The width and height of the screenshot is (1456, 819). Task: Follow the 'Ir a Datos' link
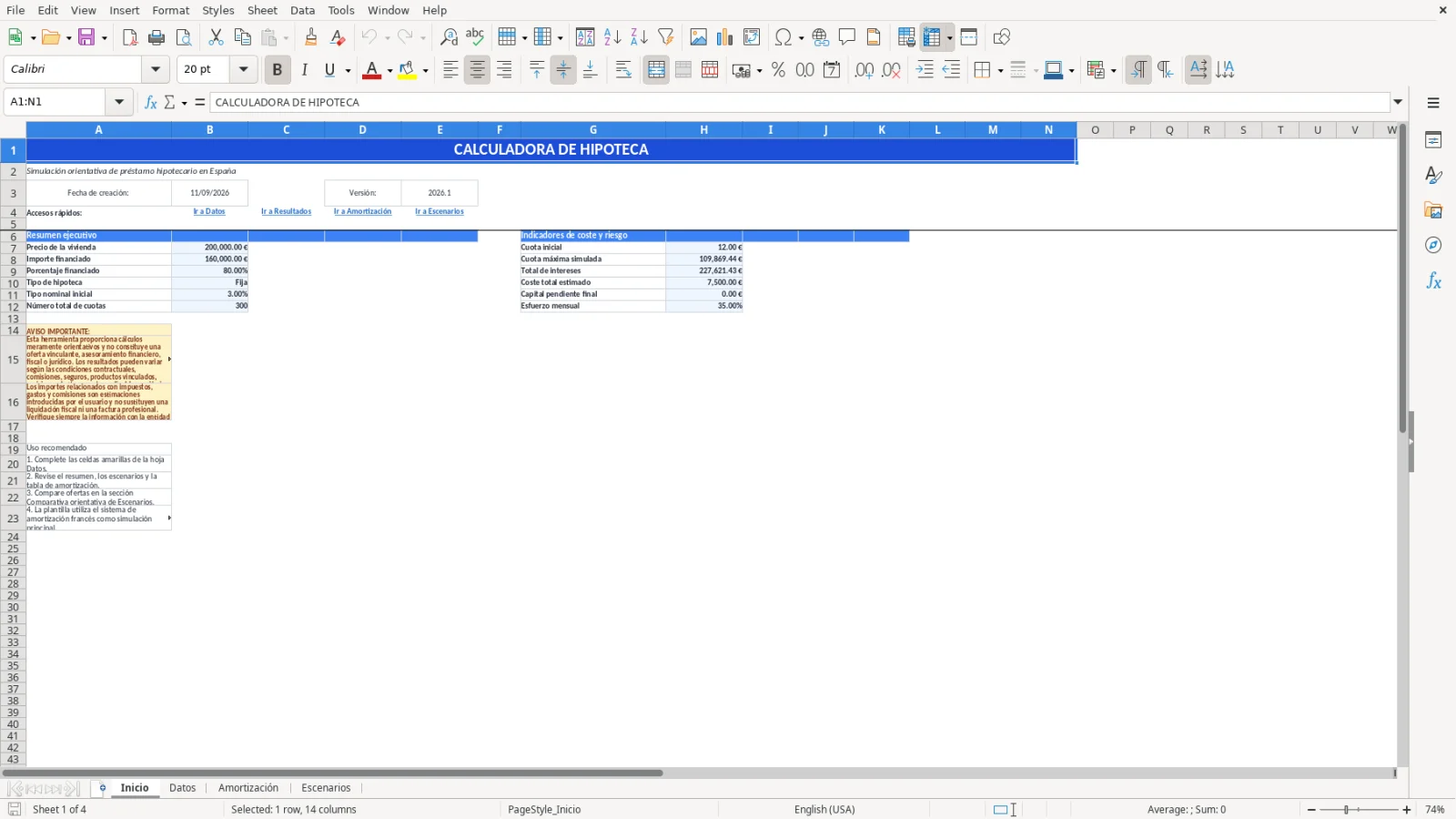[x=209, y=212]
